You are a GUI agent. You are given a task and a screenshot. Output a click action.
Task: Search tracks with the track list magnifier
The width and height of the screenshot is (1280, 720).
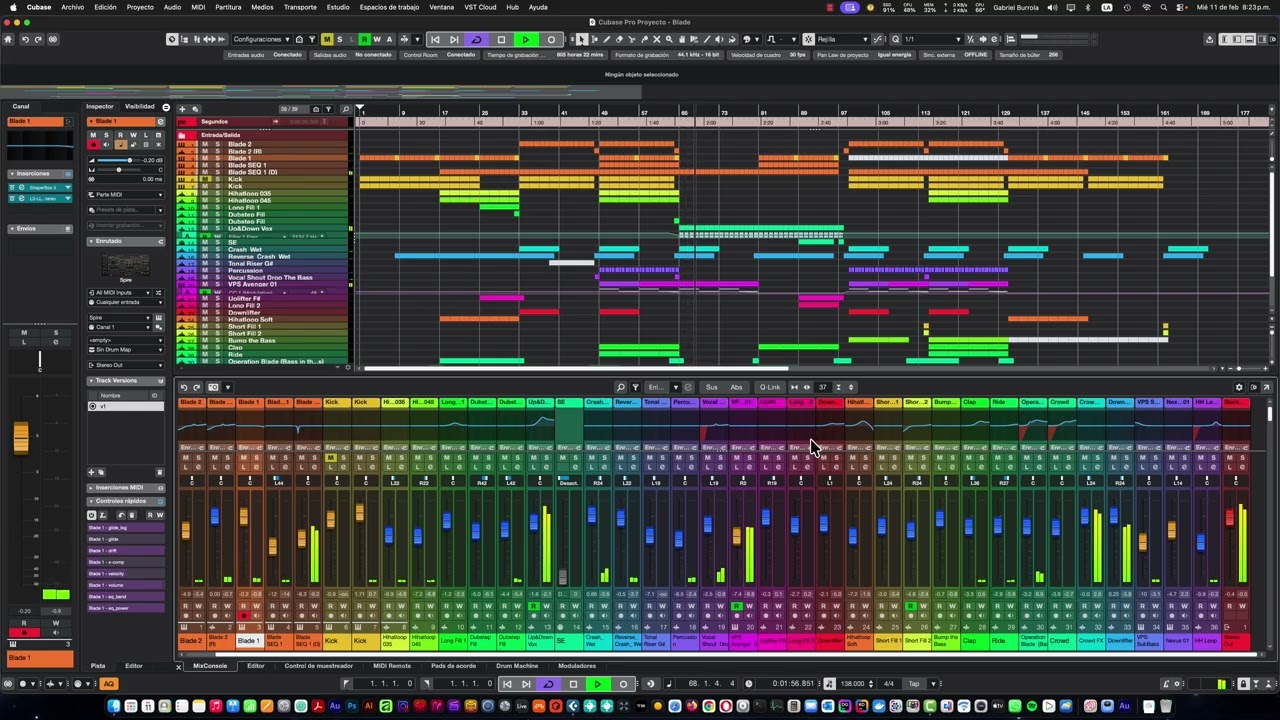click(x=345, y=109)
